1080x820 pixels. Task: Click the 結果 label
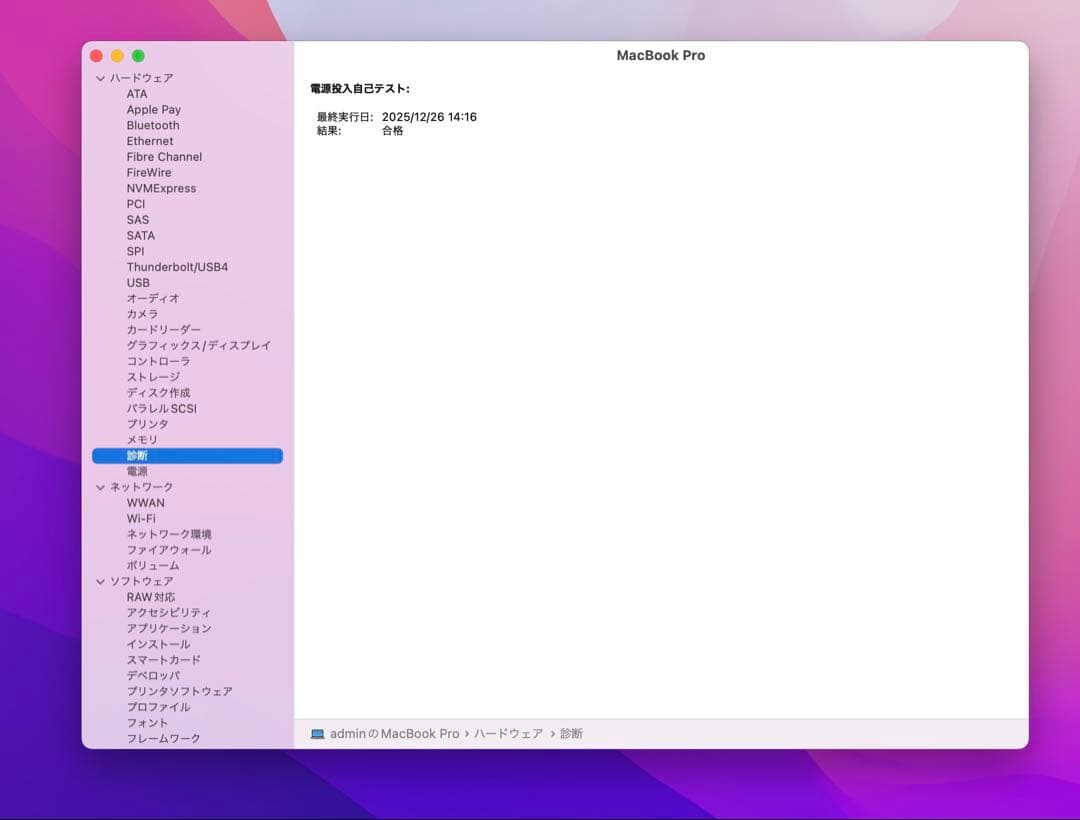point(329,131)
